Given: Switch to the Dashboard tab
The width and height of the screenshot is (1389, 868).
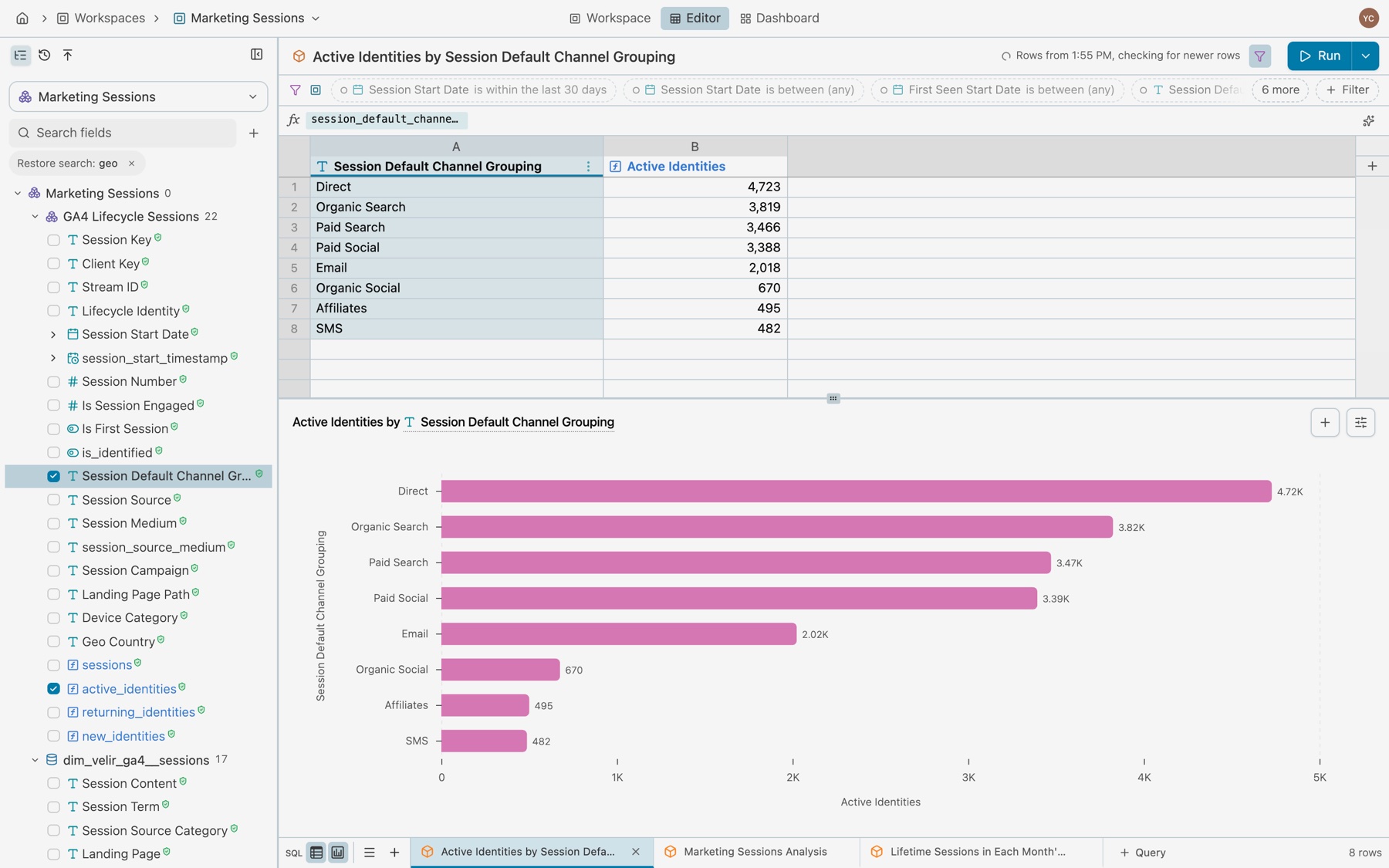Looking at the screenshot, I should [779, 18].
